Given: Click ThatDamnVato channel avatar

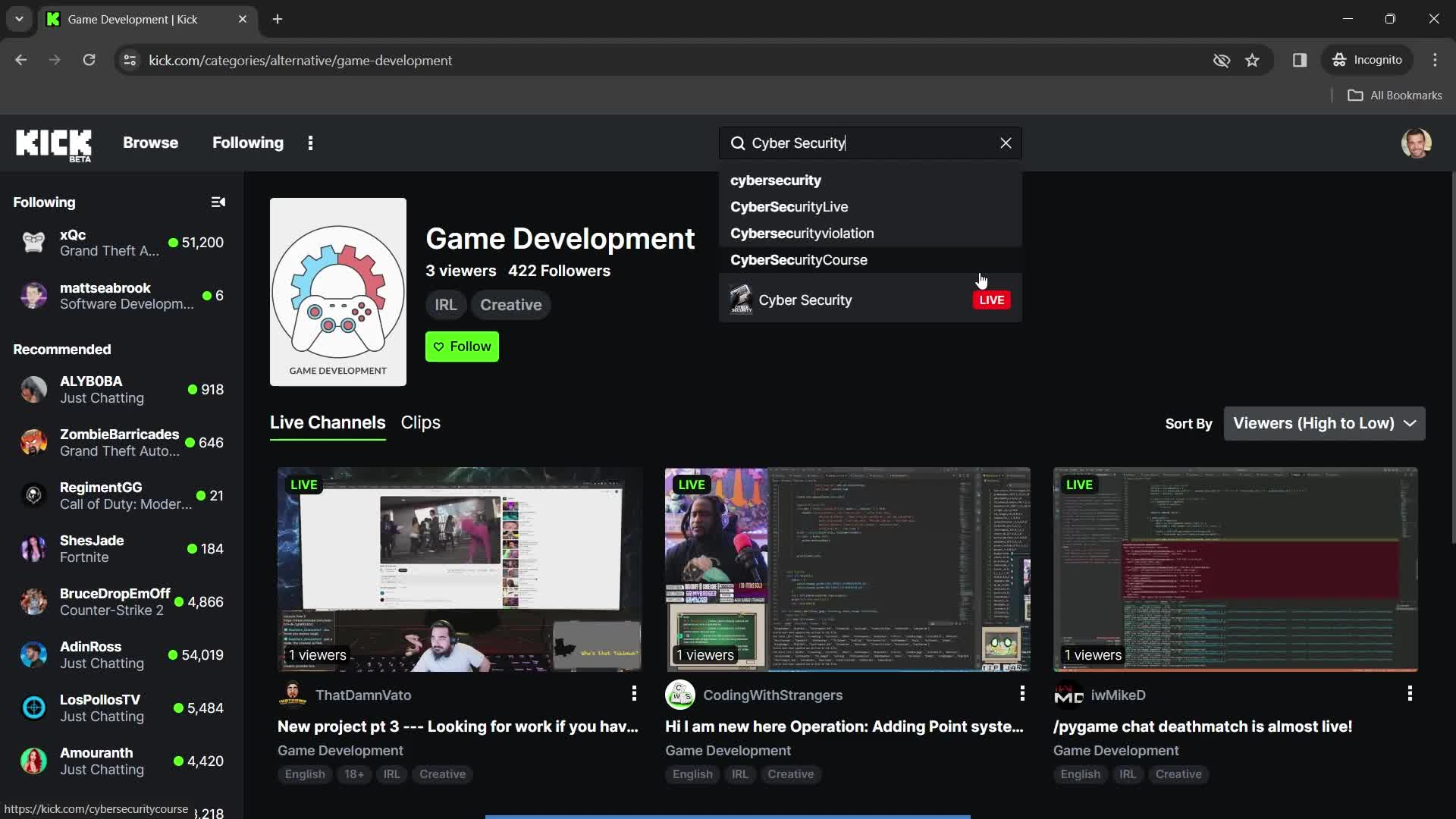Looking at the screenshot, I should point(293,694).
